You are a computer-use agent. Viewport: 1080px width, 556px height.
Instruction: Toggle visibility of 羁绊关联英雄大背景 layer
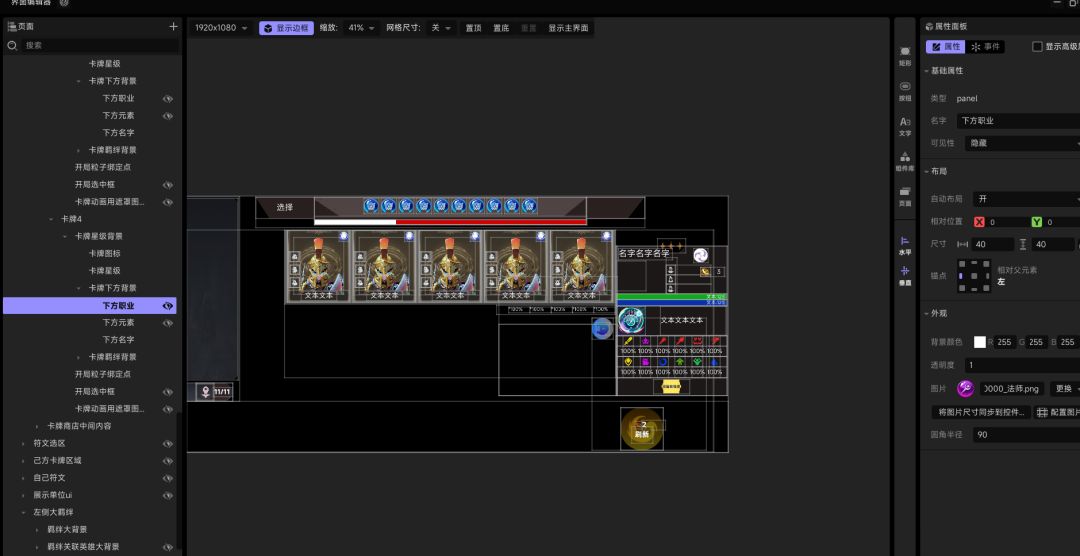point(167,547)
